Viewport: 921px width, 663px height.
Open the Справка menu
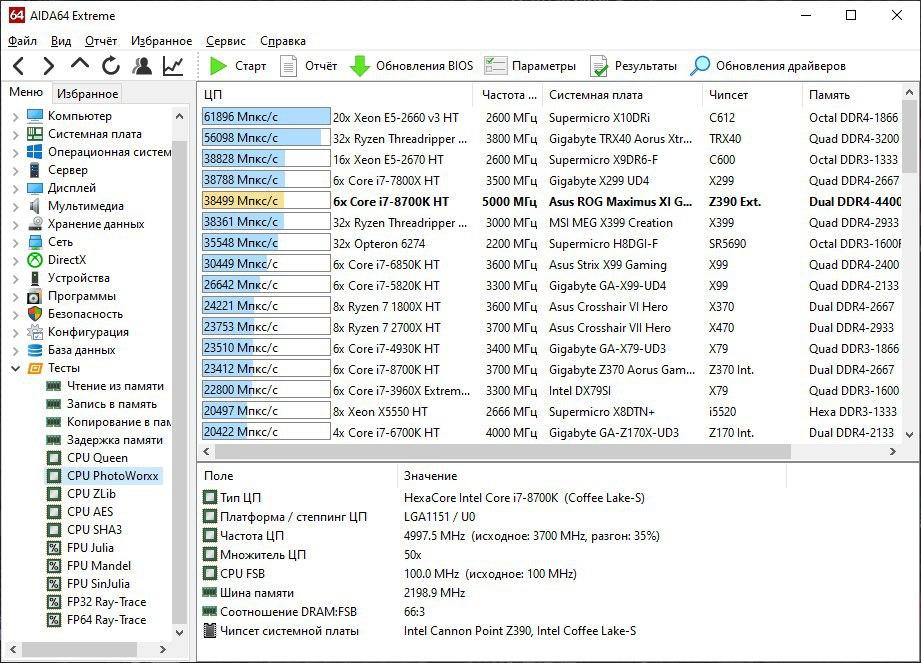click(x=283, y=41)
